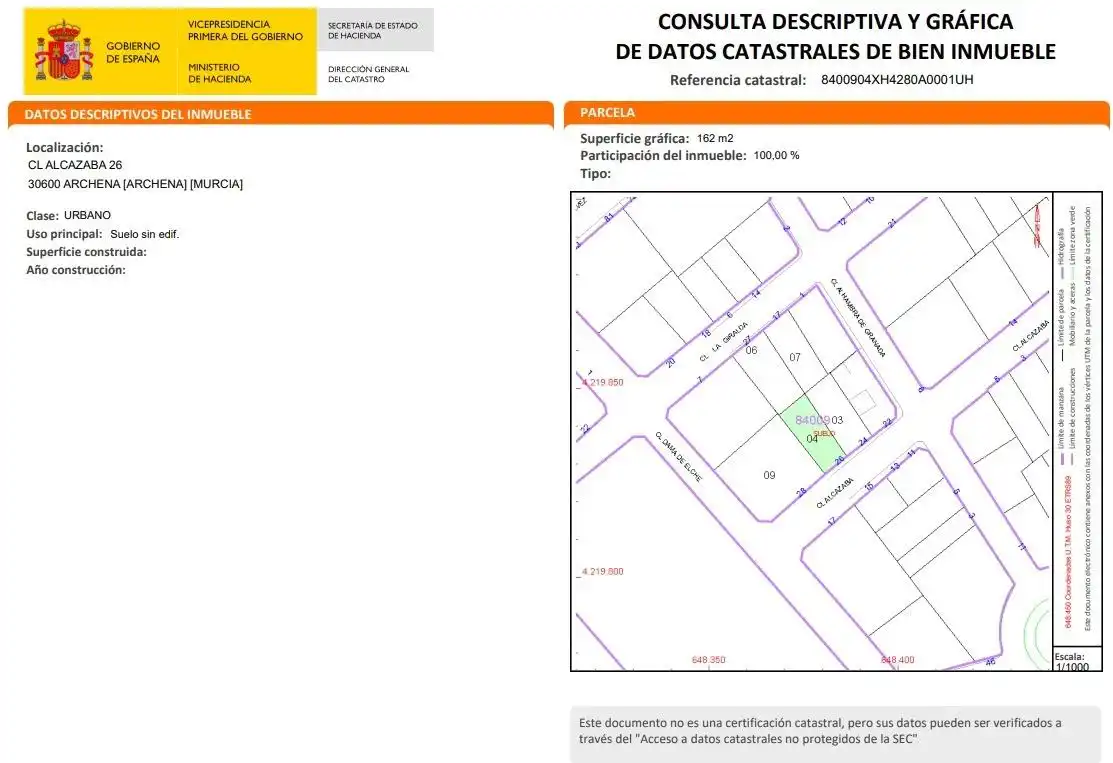Click the 'Tipo:' label
The image size is (1113, 763).
pos(596,173)
